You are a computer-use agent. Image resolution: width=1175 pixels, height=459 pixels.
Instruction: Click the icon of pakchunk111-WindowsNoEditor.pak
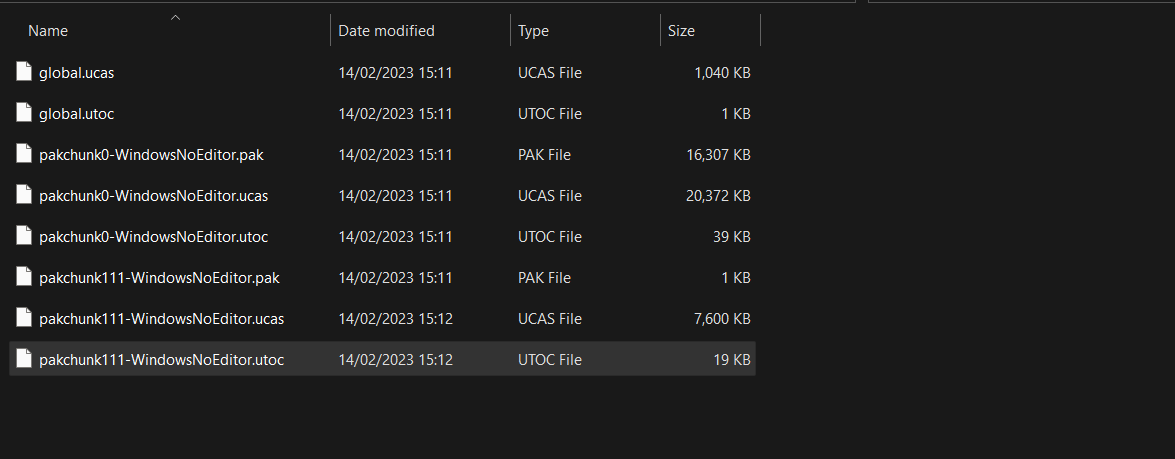24,277
